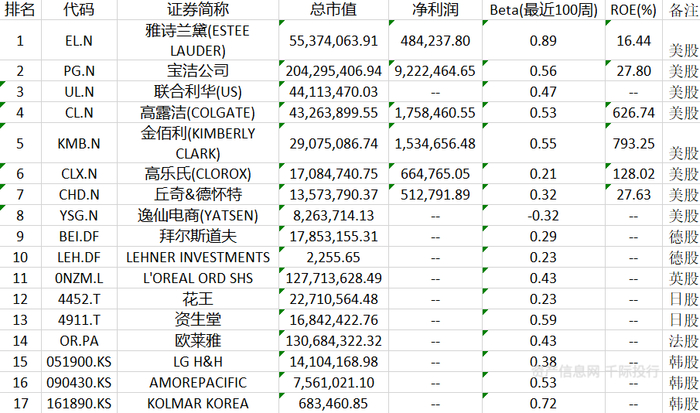This screenshot has width=700, height=413.
Task: Click the 0NZM.L code cell
Action: tap(79, 279)
